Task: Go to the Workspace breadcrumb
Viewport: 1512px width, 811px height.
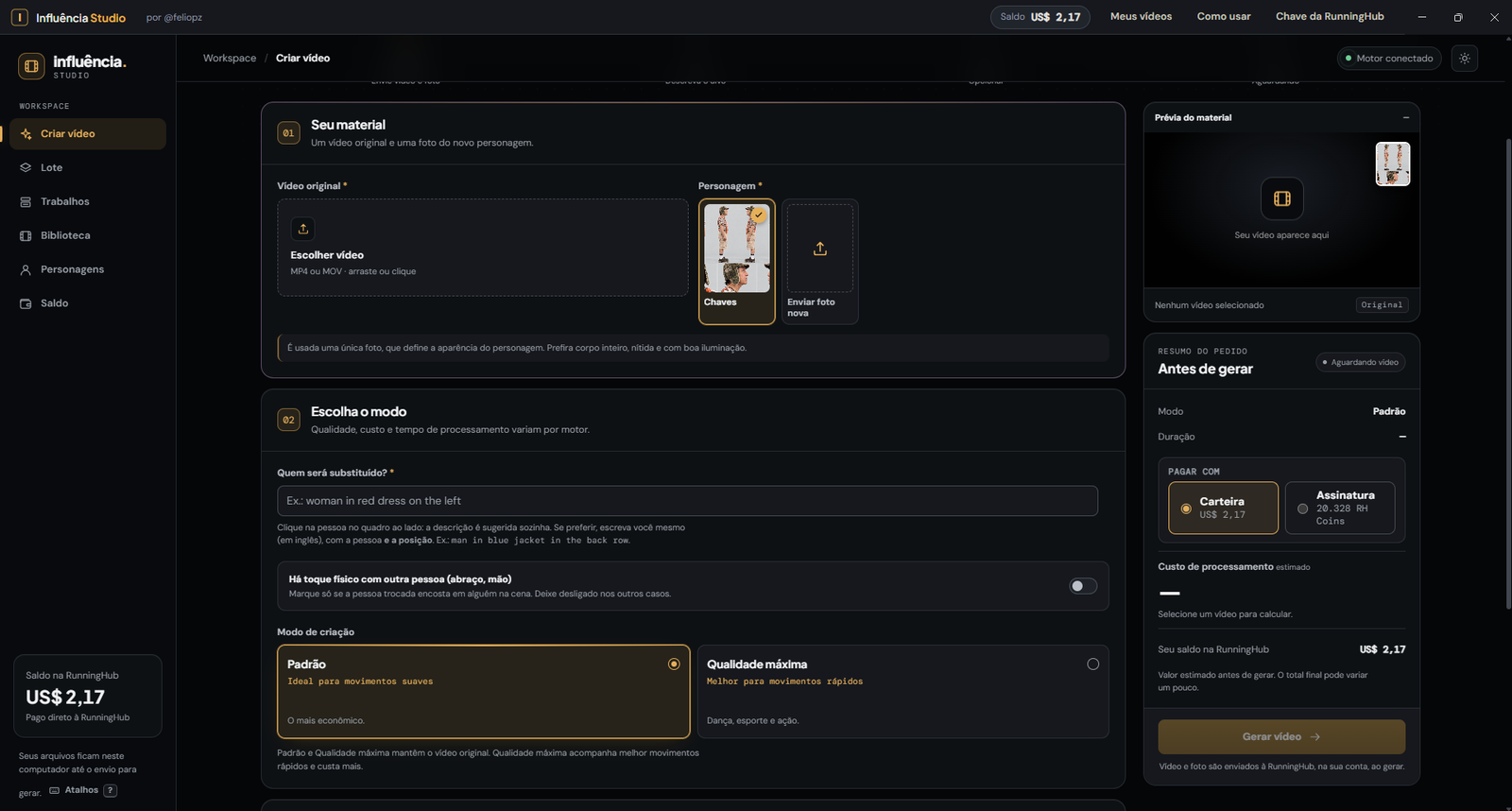Action: point(230,59)
